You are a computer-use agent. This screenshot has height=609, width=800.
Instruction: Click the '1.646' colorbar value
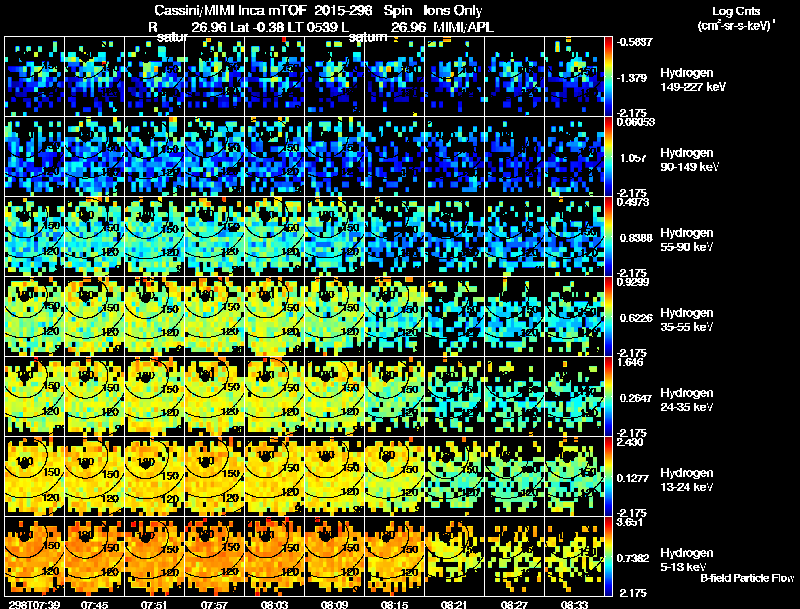pos(630,362)
